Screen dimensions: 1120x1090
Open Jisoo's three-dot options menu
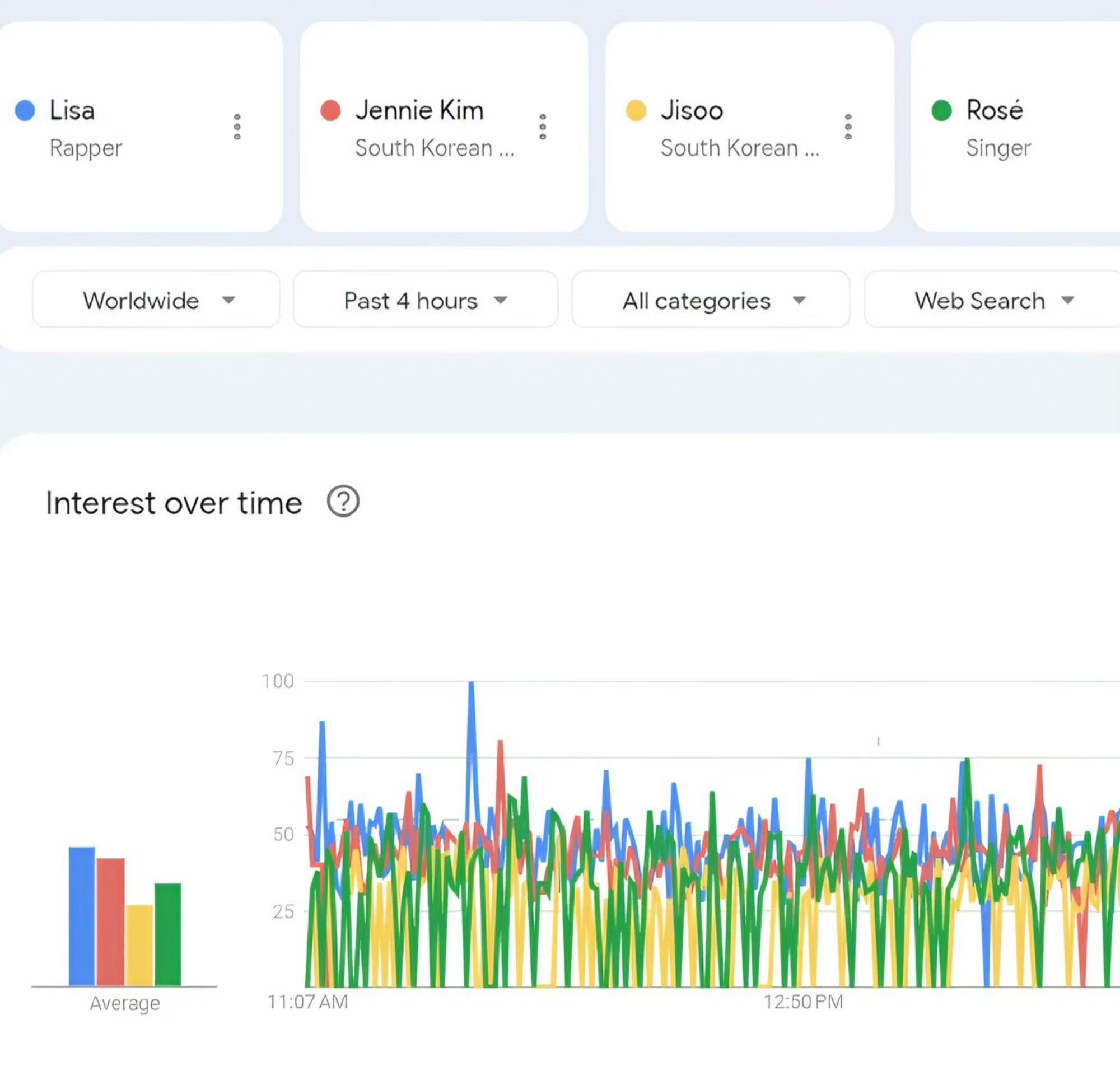[848, 127]
